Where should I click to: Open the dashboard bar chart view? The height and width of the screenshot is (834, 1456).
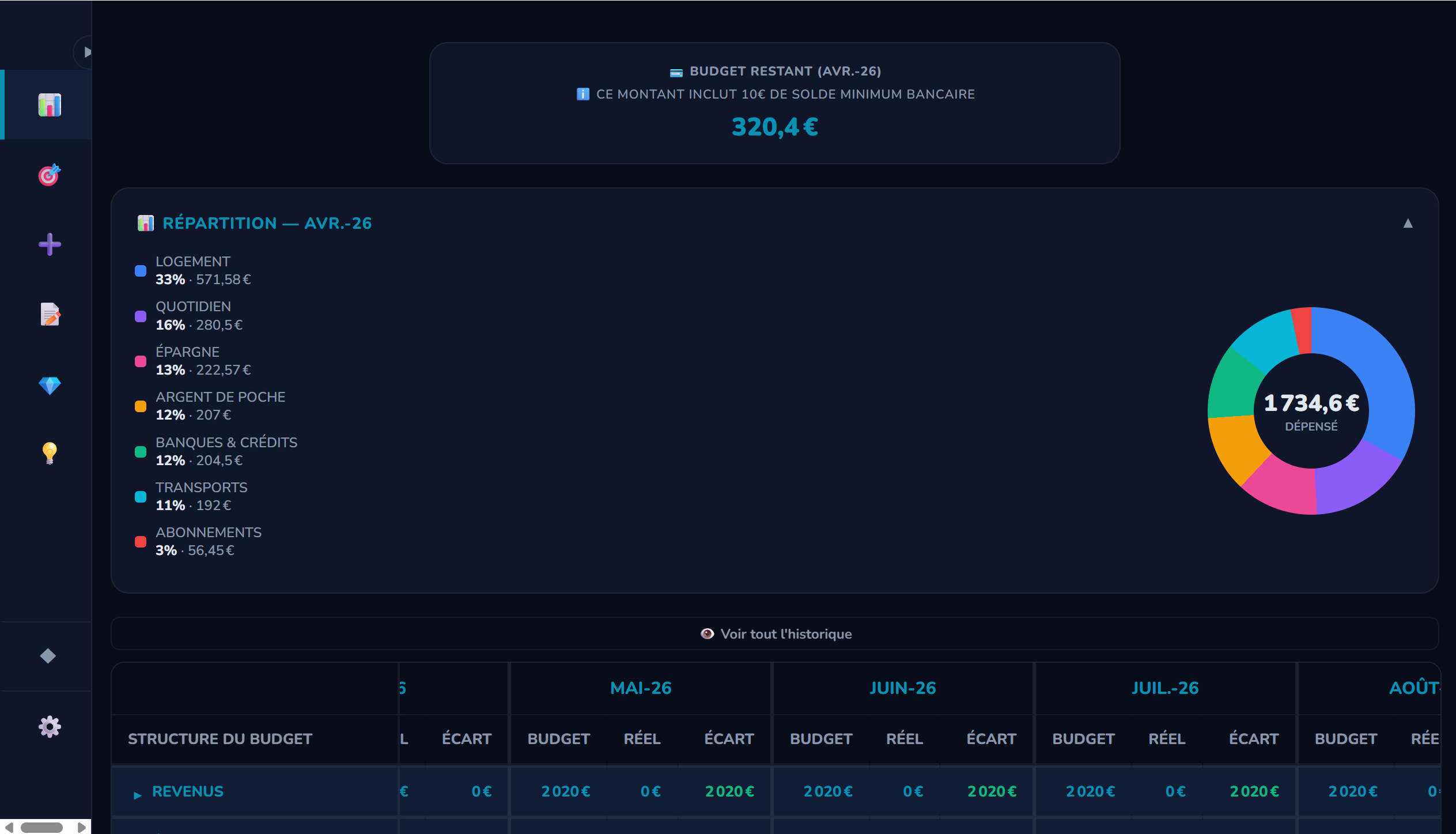coord(50,104)
